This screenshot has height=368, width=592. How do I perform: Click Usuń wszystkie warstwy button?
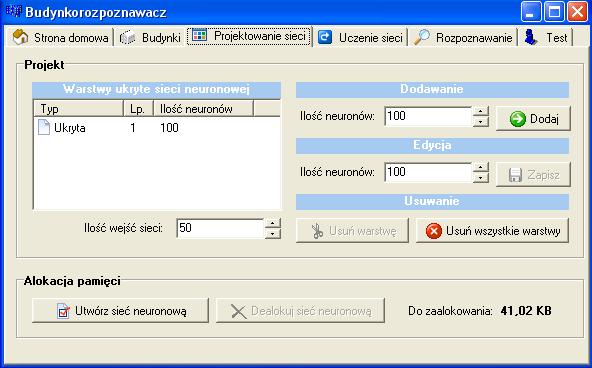tap(492, 230)
